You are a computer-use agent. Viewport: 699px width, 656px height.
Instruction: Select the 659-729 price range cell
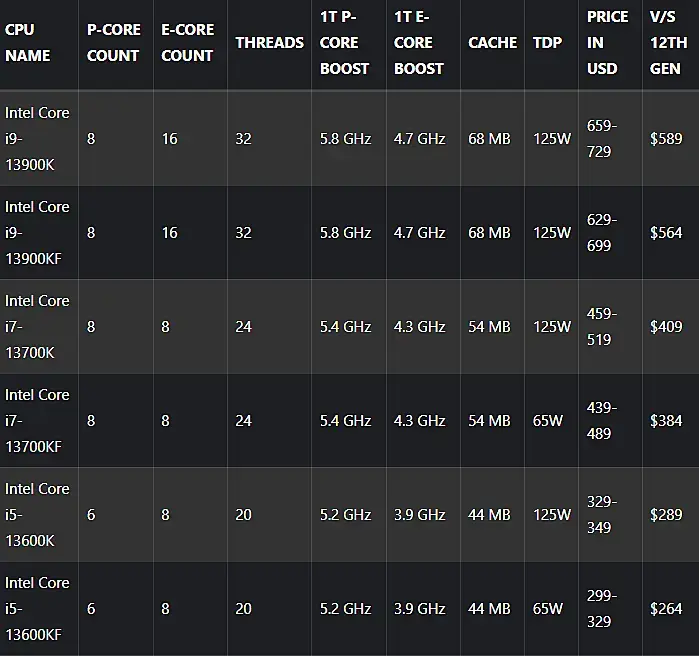603,138
